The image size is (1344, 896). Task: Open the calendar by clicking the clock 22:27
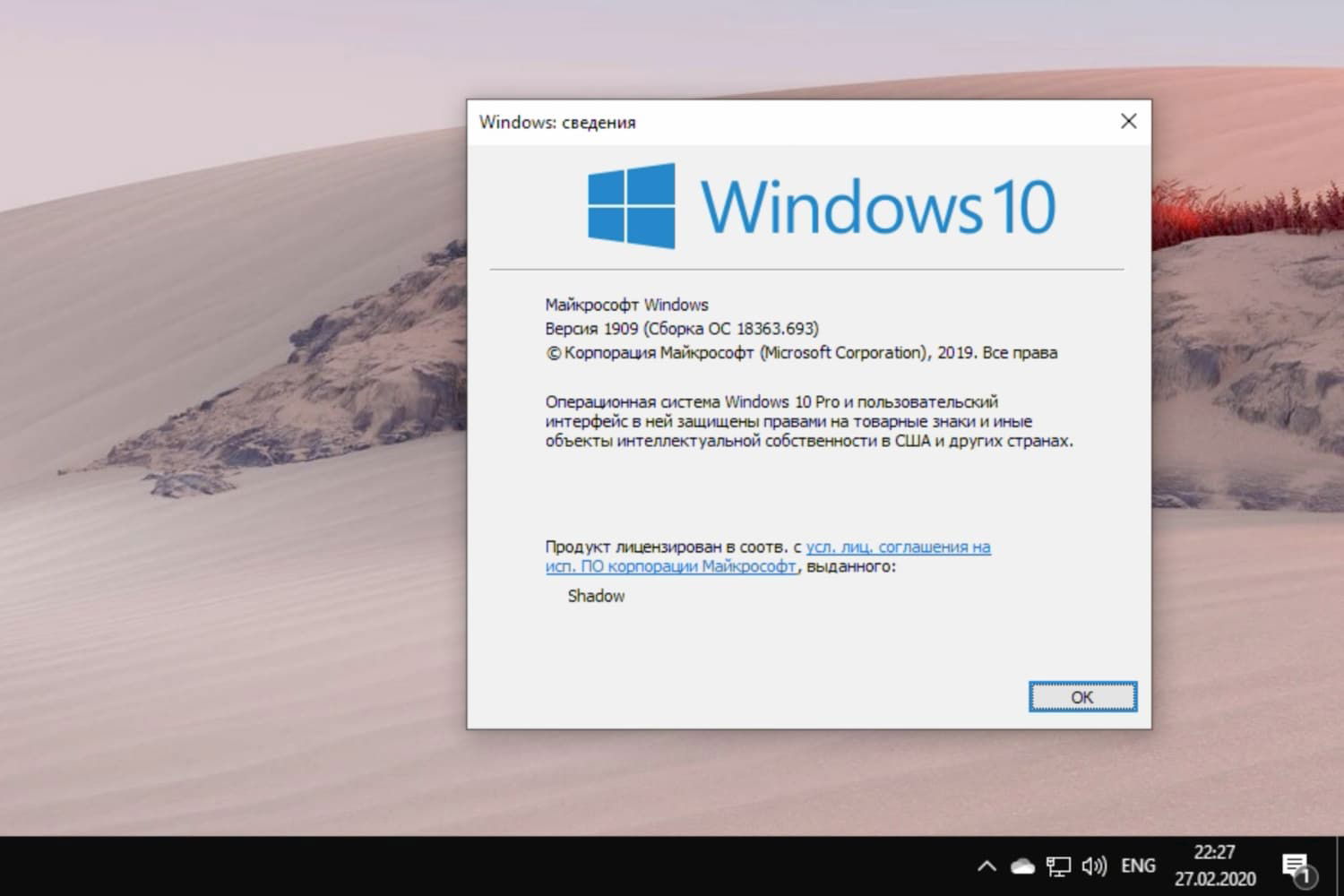[1216, 853]
